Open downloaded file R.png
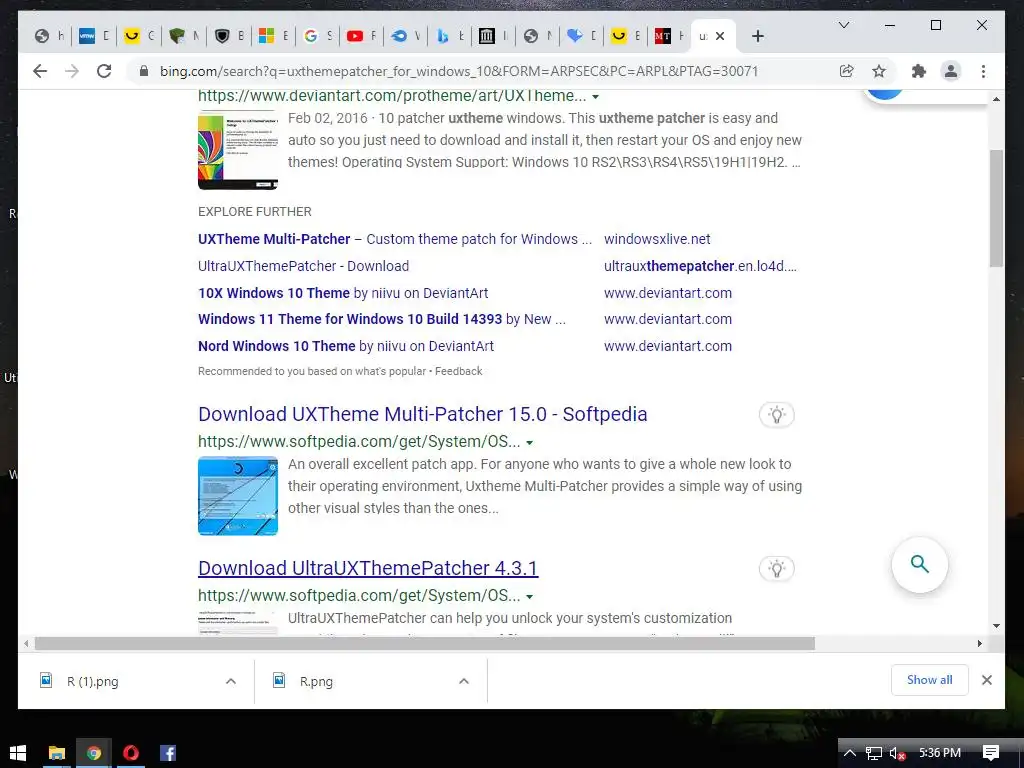 (x=316, y=681)
